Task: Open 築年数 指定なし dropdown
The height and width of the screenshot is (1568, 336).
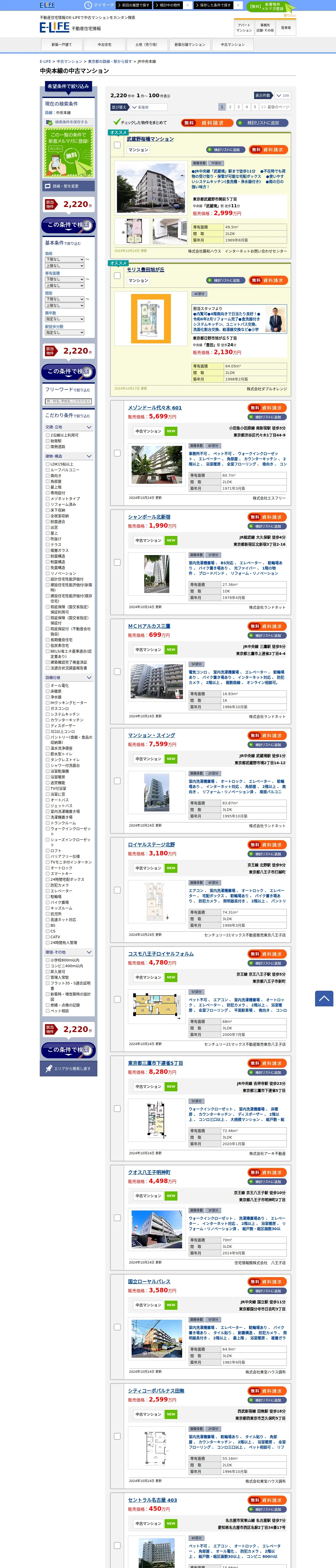Action: click(64, 319)
